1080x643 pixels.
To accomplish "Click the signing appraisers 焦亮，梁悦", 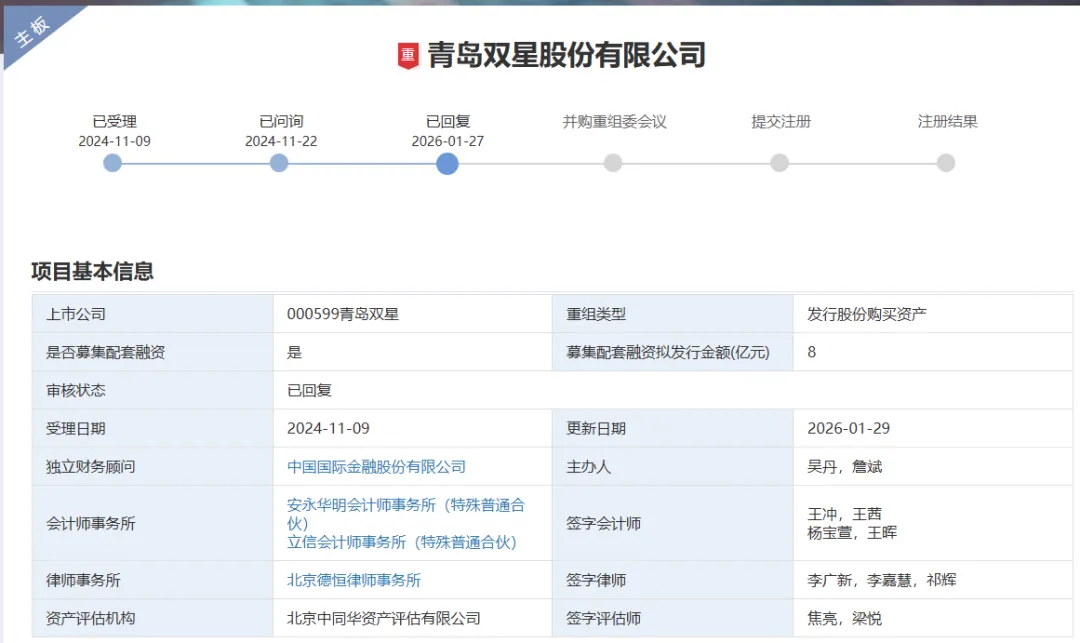I will (844, 618).
